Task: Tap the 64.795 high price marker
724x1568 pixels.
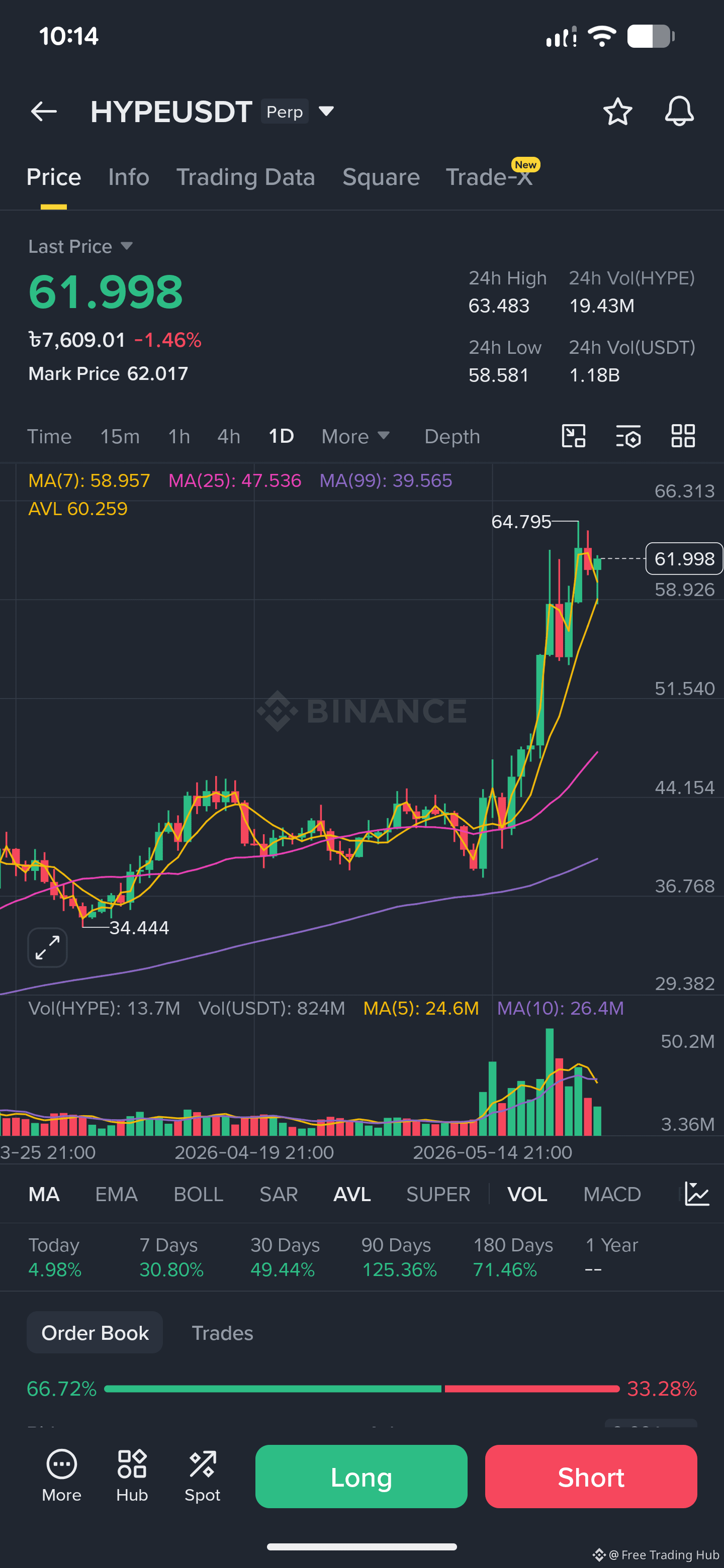Action: [x=521, y=522]
